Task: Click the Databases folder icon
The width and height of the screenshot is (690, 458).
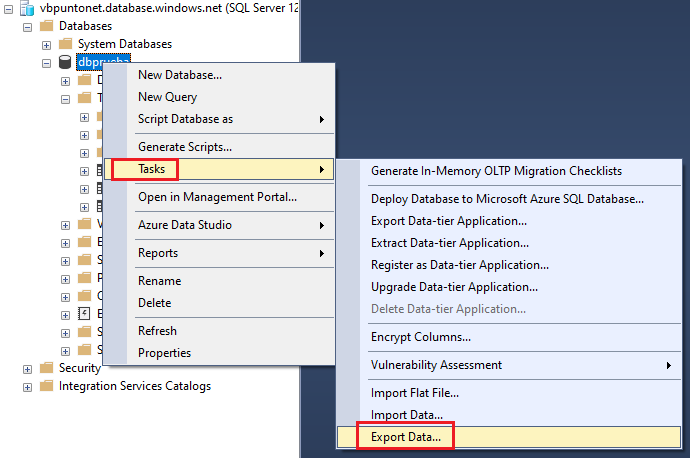Action: click(46, 26)
